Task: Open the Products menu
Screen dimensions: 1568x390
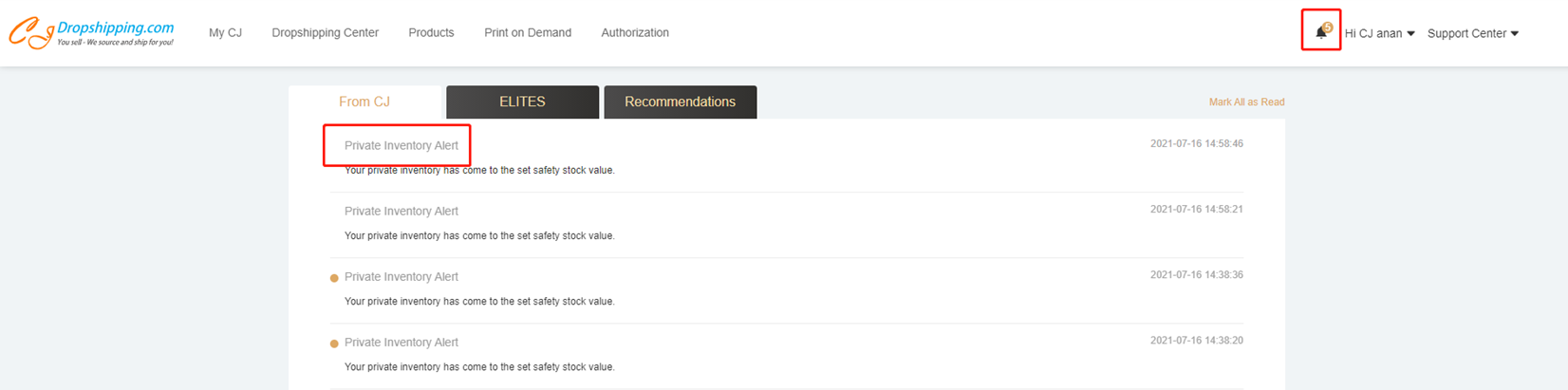Action: (431, 32)
